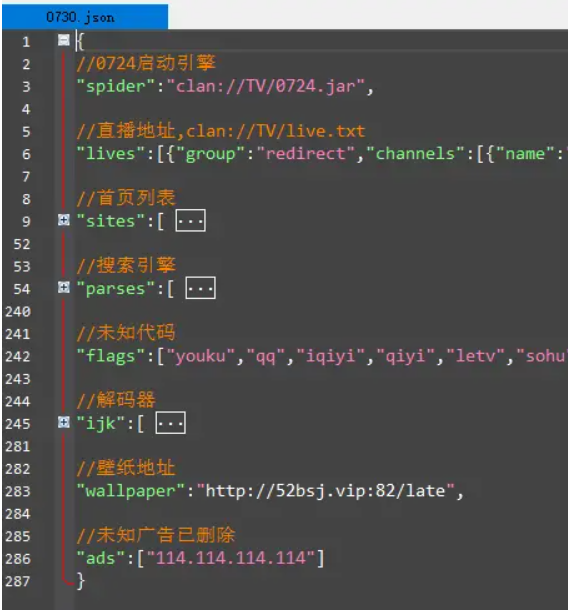Click the URL http://52bsj.vip:82/late
Image resolution: width=568 pixels, height=611 pixels.
pyautogui.click(x=325, y=491)
